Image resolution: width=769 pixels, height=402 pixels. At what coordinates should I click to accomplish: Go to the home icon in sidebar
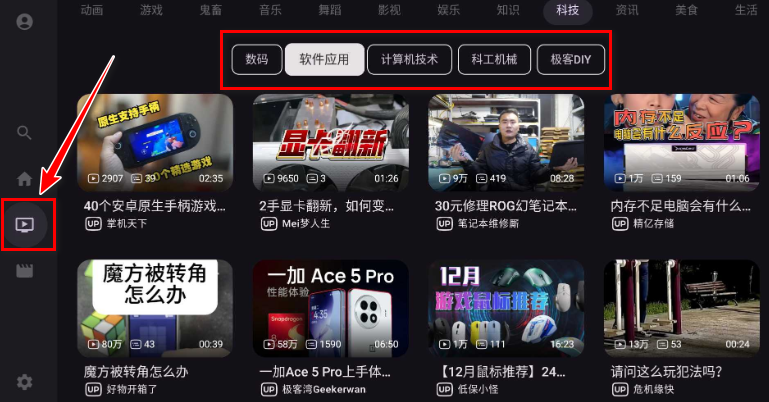point(25,179)
